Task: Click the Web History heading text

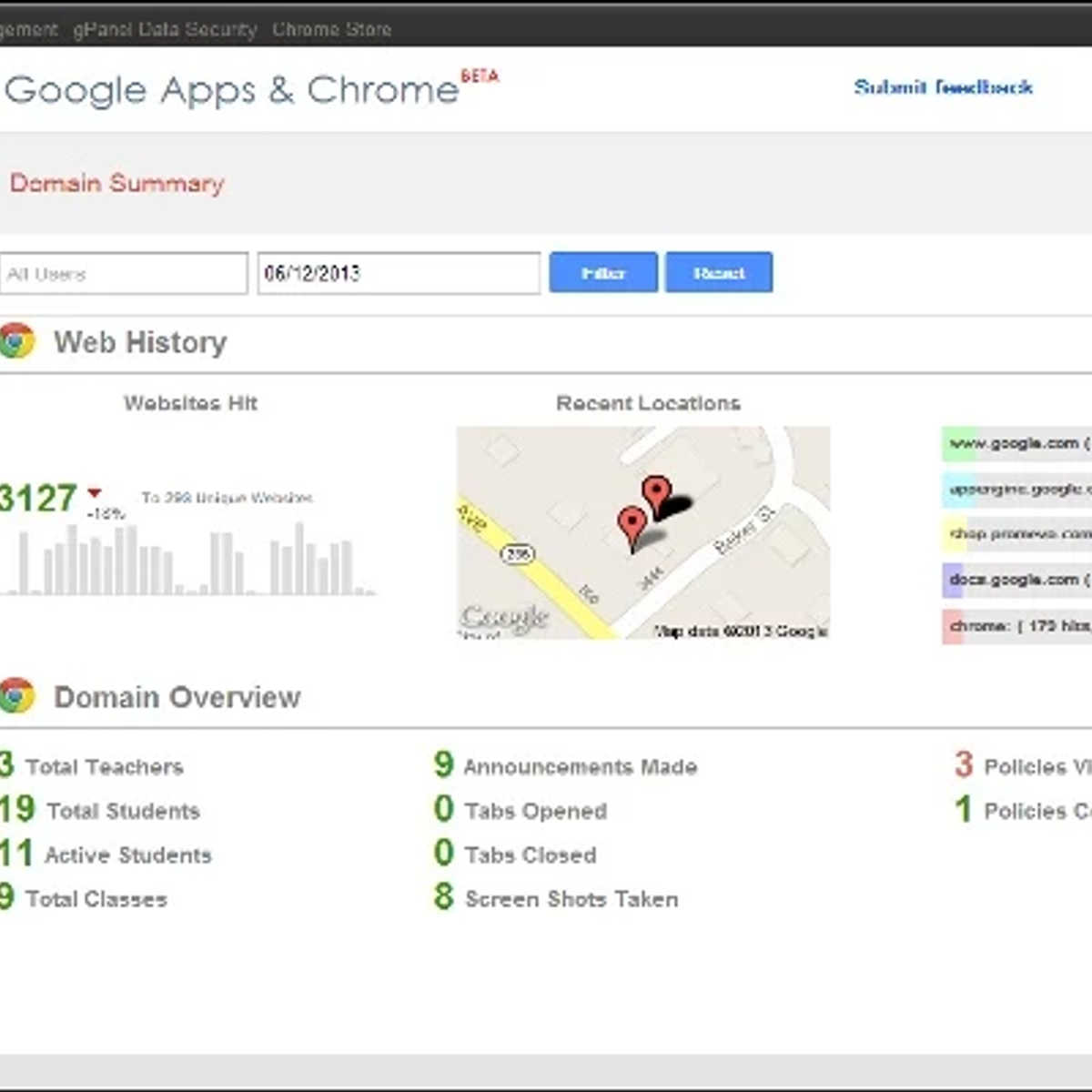Action: [x=140, y=342]
